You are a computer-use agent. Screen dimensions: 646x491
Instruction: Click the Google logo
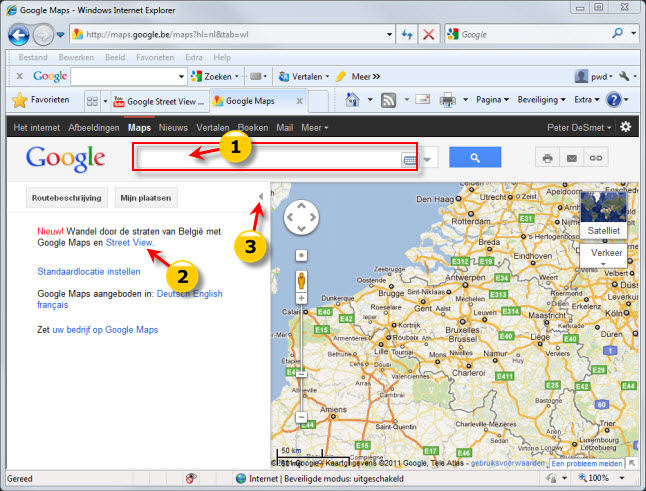[x=66, y=159]
